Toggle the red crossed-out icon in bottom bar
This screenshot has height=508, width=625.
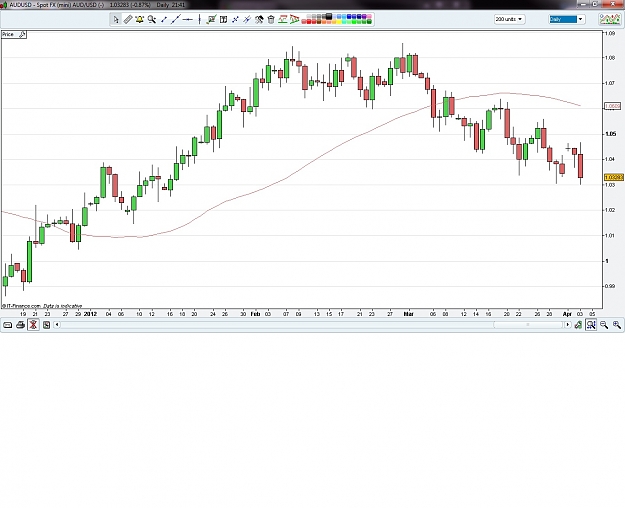[x=33, y=325]
